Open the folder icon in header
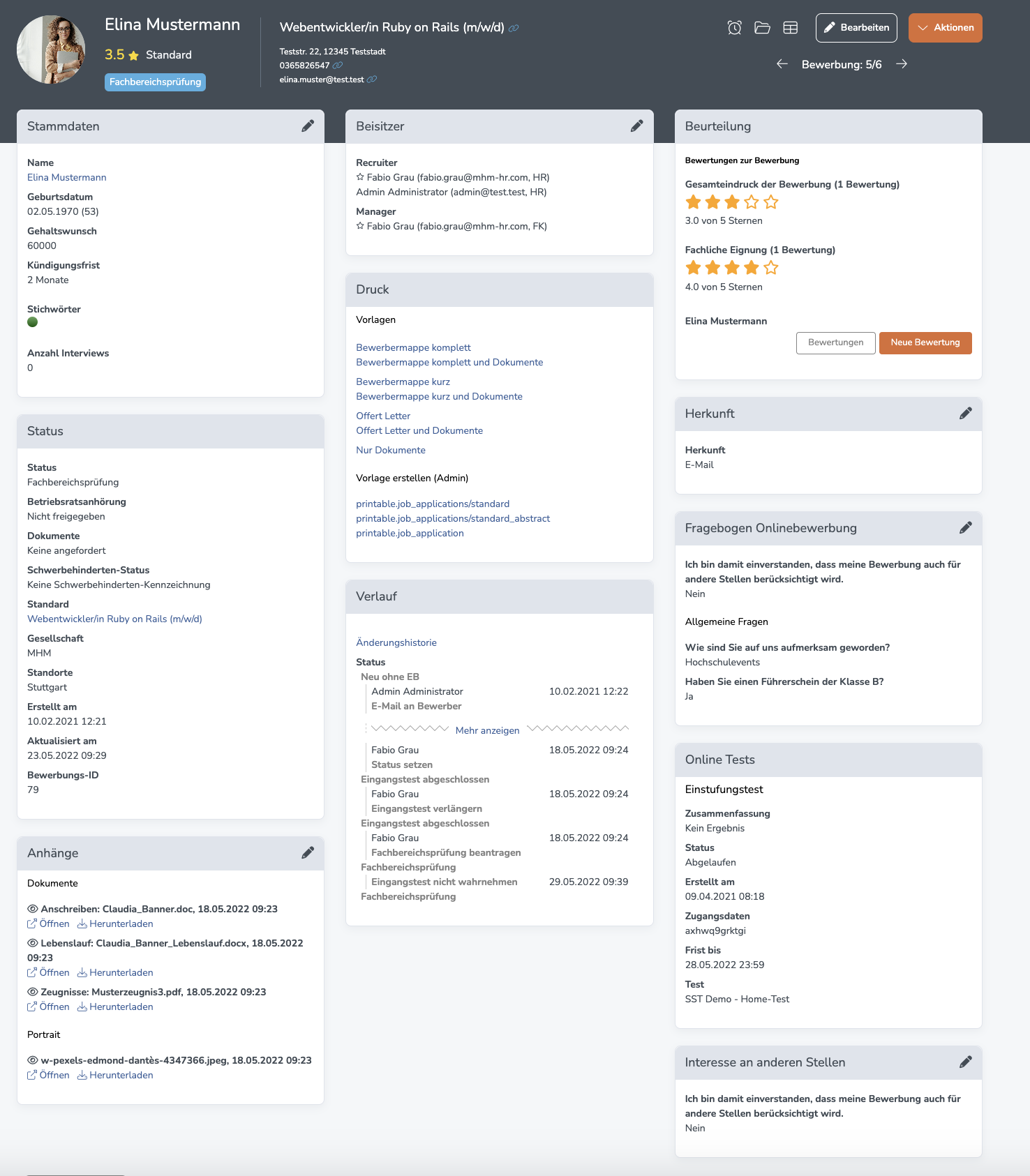Image resolution: width=1030 pixels, height=1176 pixels. [x=762, y=28]
